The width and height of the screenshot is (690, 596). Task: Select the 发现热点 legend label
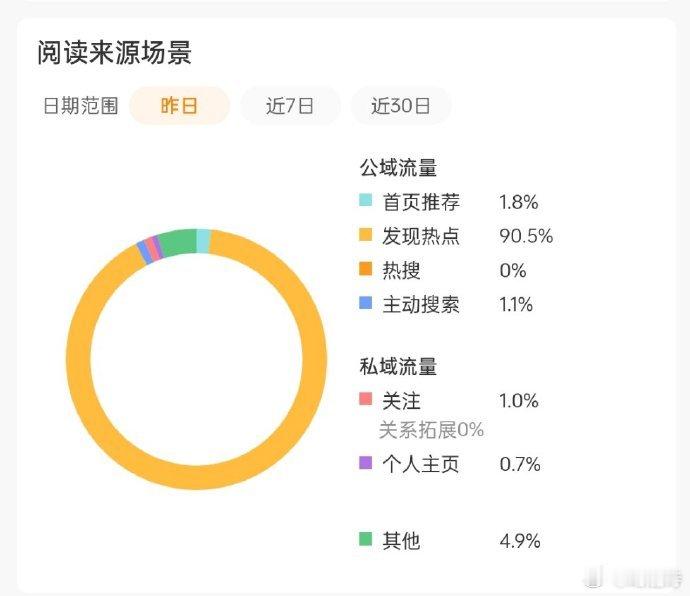421,236
